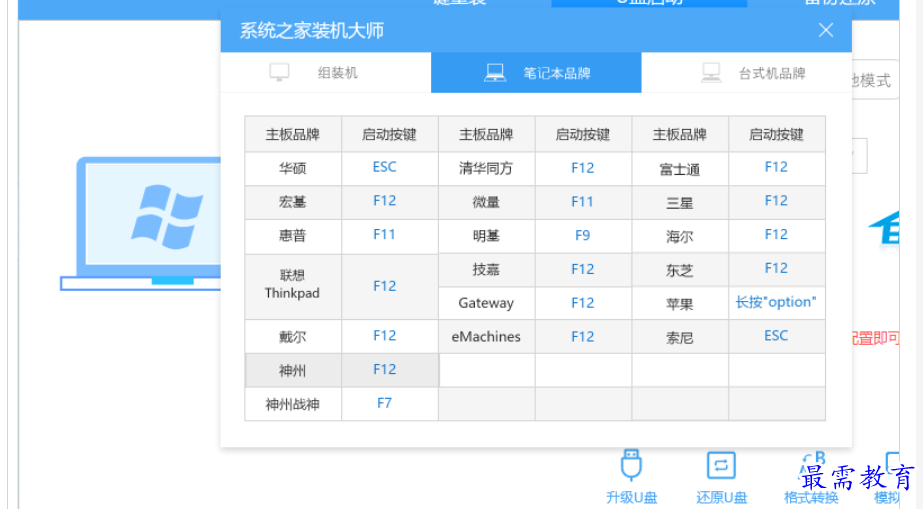The image size is (923, 509).
Task: Click the 还原U盘 restore icon
Action: coord(721,465)
